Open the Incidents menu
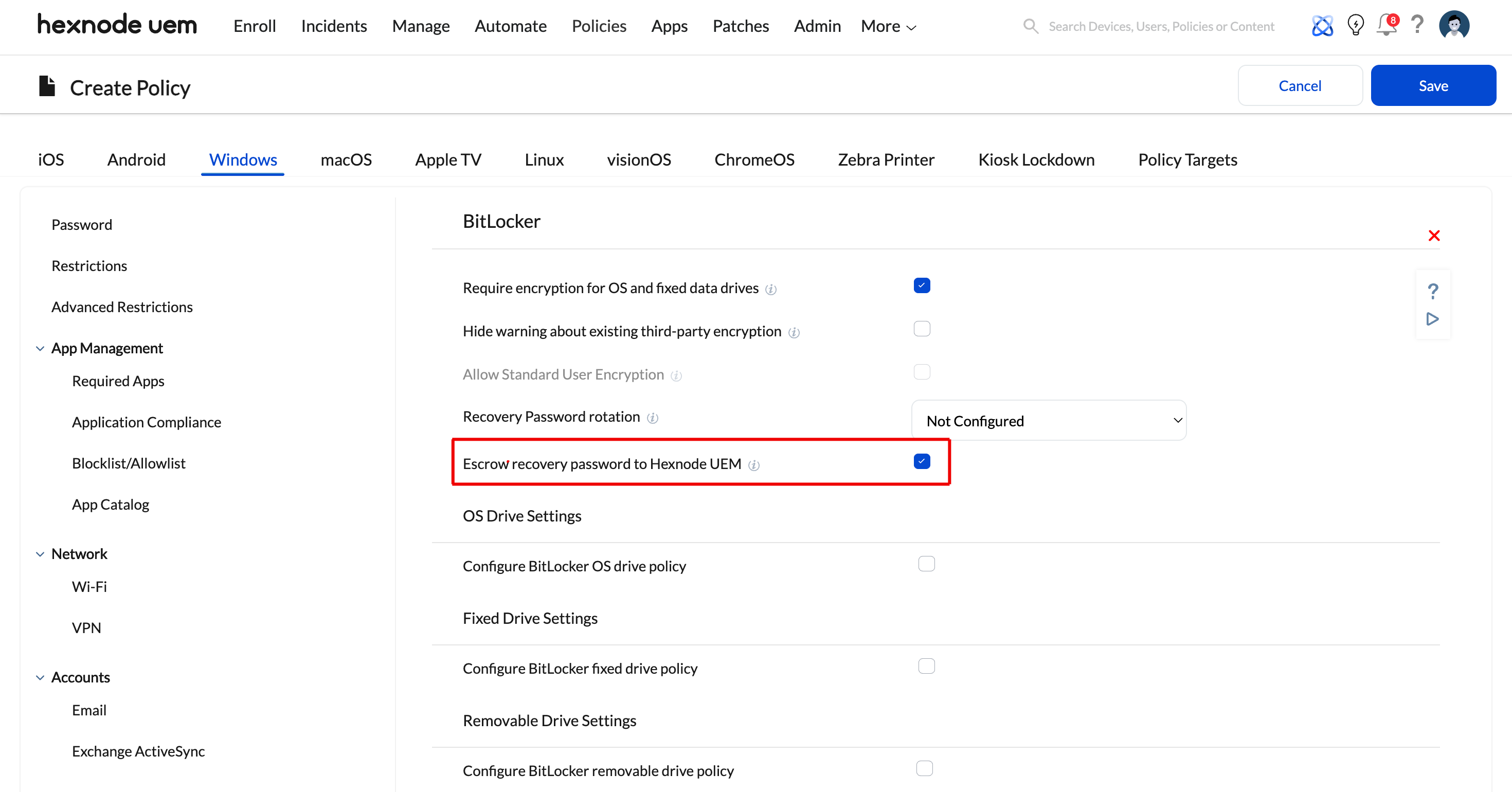The height and width of the screenshot is (792, 1512). (333, 26)
